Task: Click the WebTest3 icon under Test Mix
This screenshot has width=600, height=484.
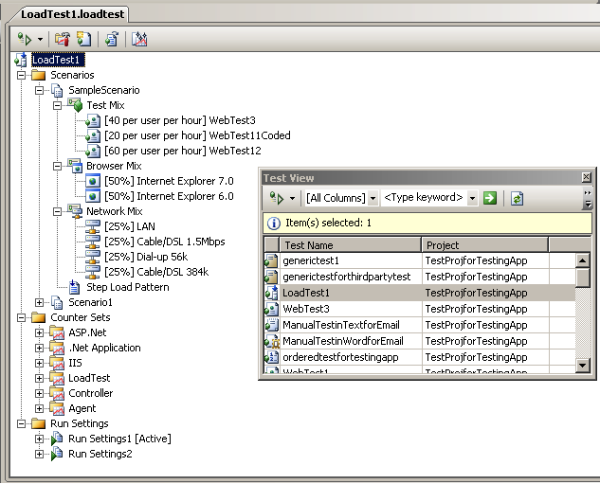Action: click(x=93, y=121)
